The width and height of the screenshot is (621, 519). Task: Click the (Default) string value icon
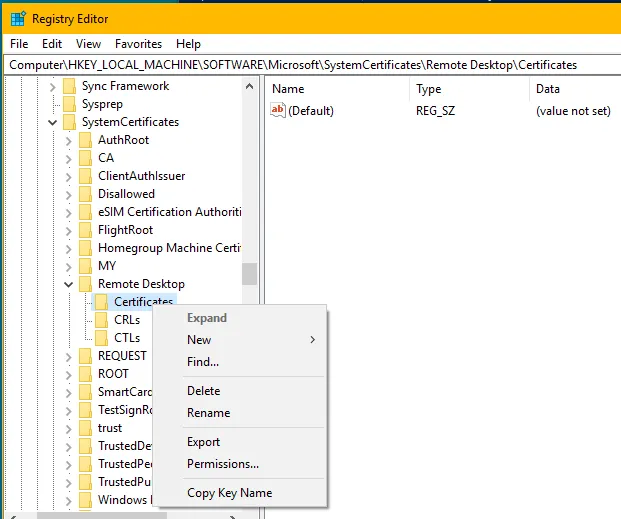[278, 111]
